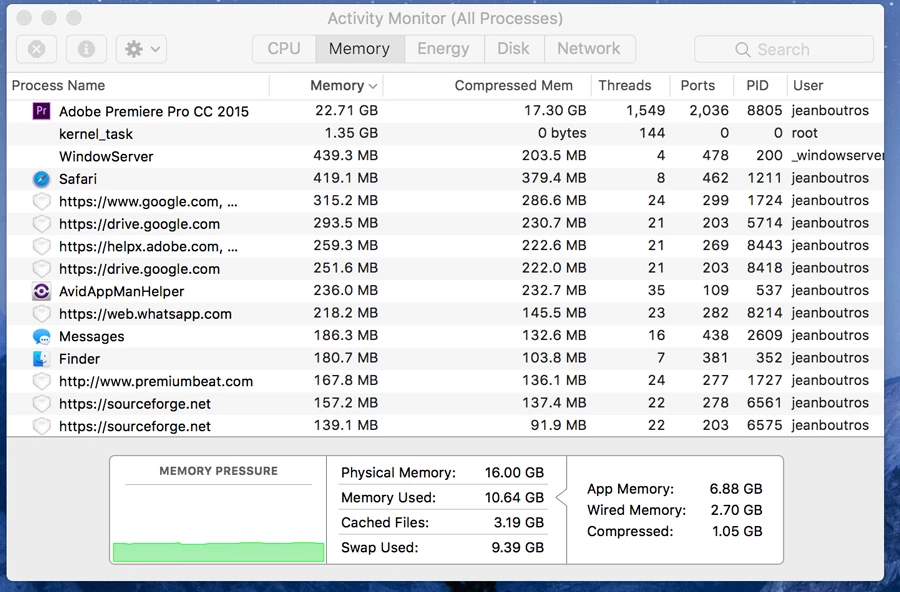The width and height of the screenshot is (900, 592).
Task: Sort by User column header
Action: click(x=835, y=86)
